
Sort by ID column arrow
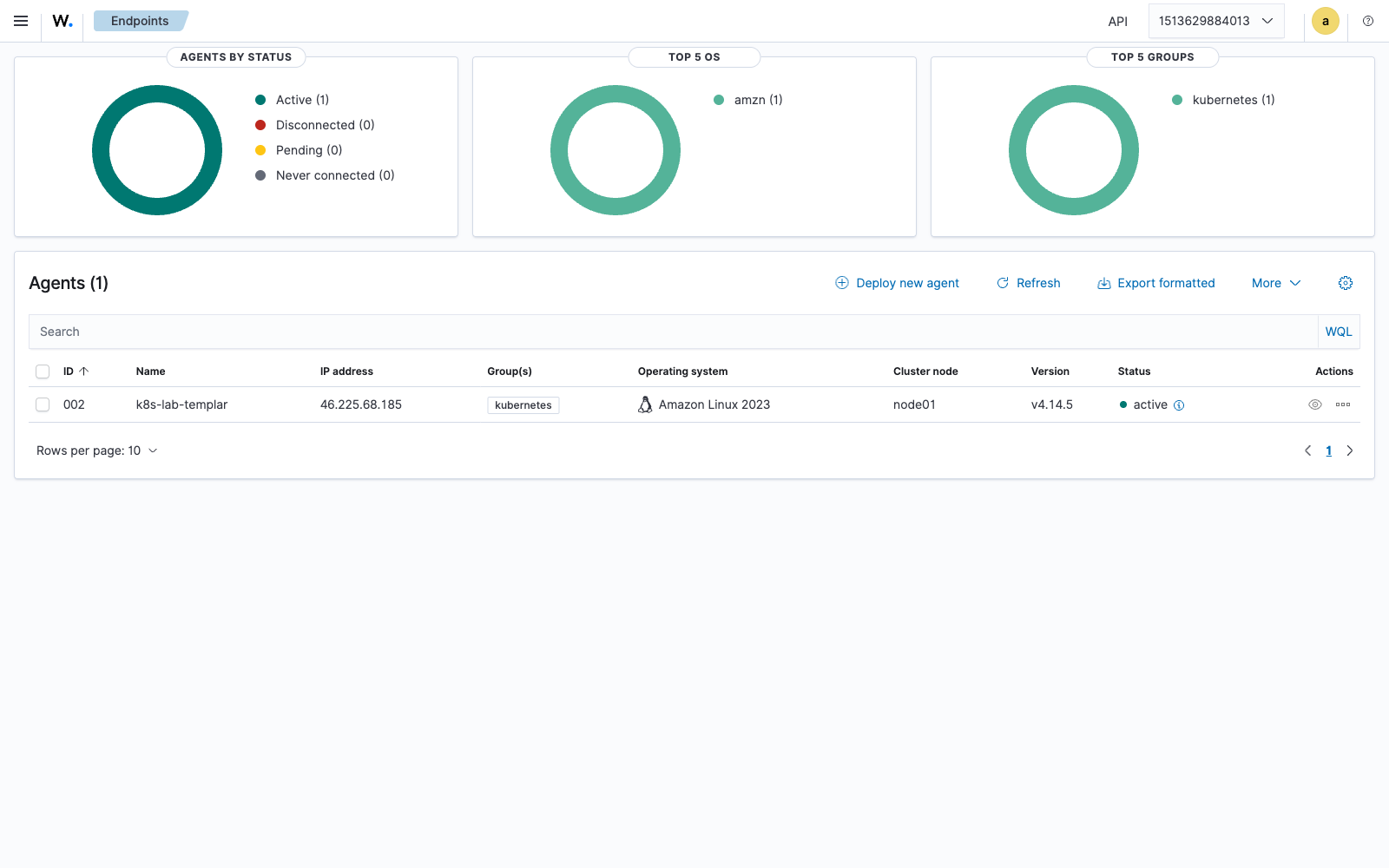point(84,372)
